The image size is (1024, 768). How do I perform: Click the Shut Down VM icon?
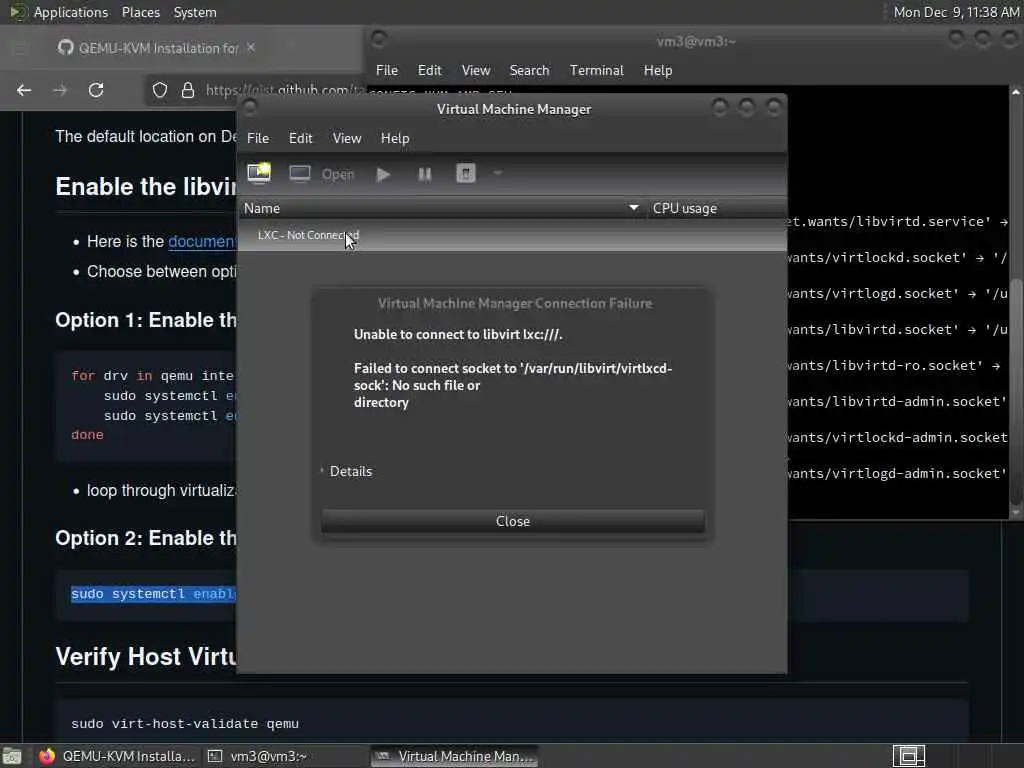[466, 174]
